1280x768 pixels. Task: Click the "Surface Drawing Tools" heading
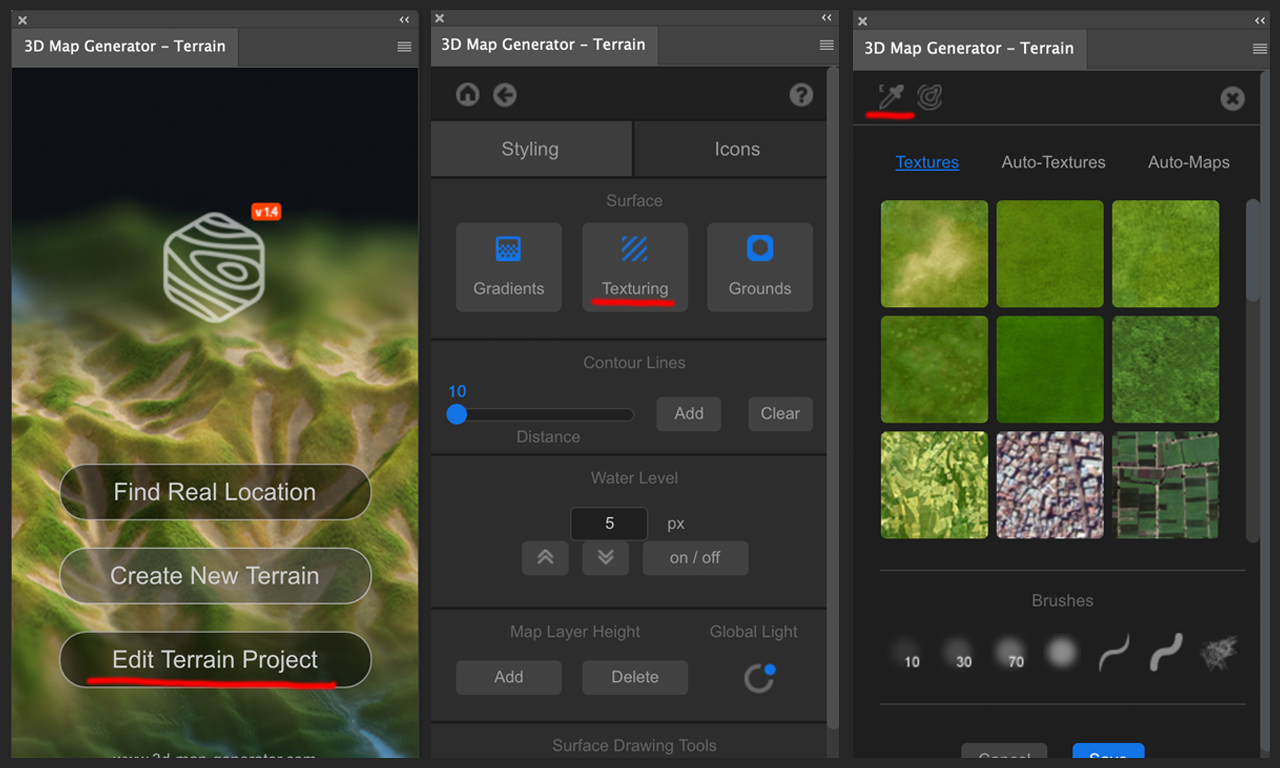coord(635,745)
